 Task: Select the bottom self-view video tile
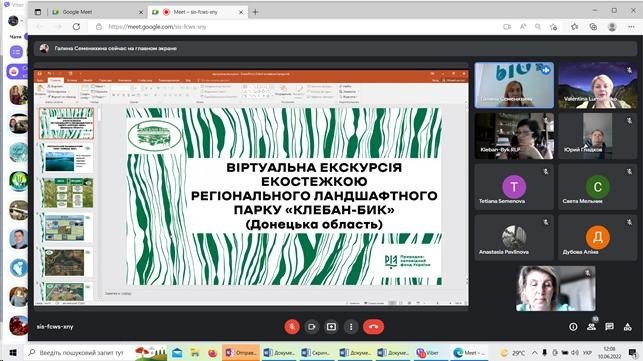(556, 288)
